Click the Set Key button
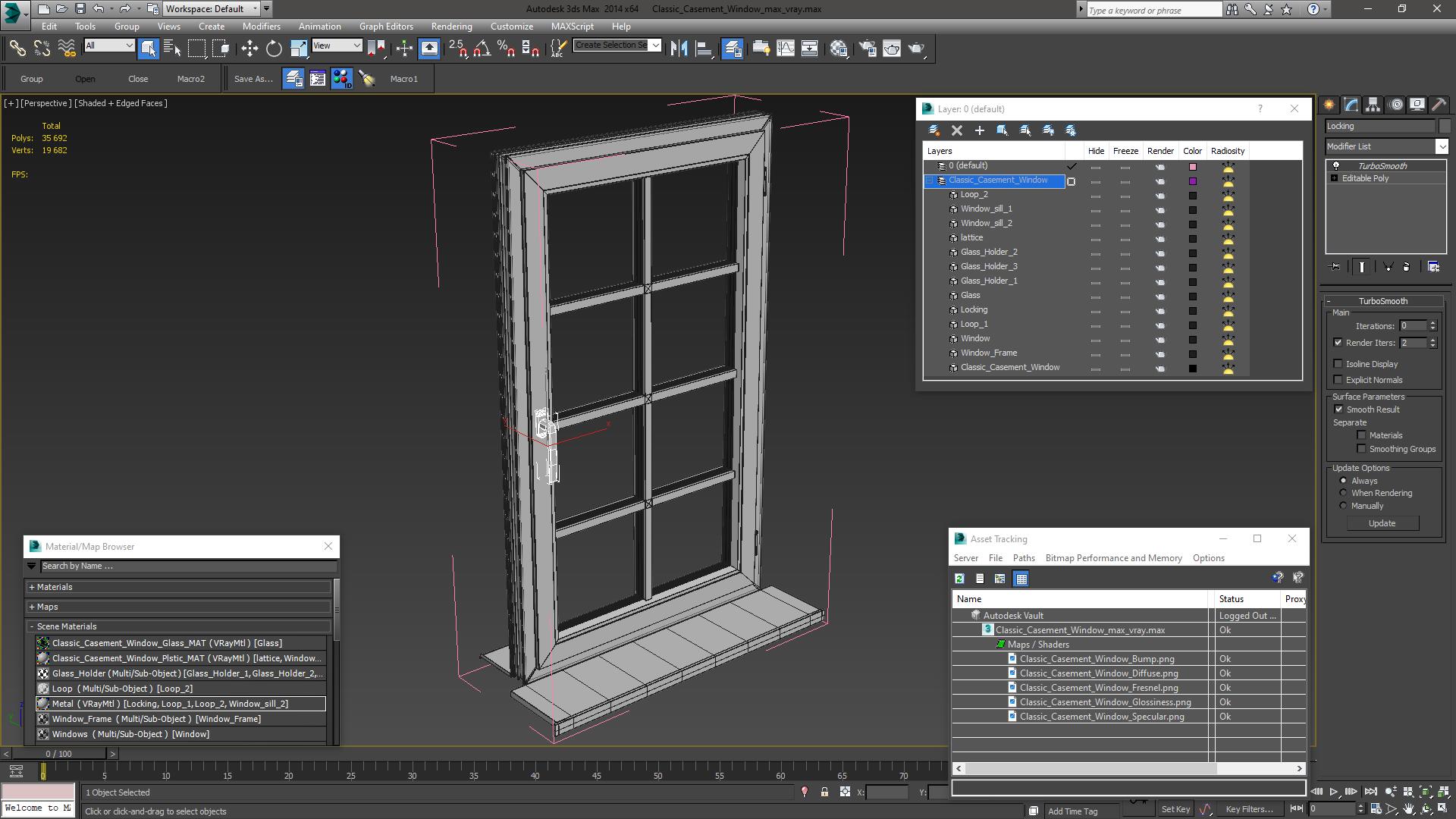Screen dimensions: 1456x819 coord(1175,809)
